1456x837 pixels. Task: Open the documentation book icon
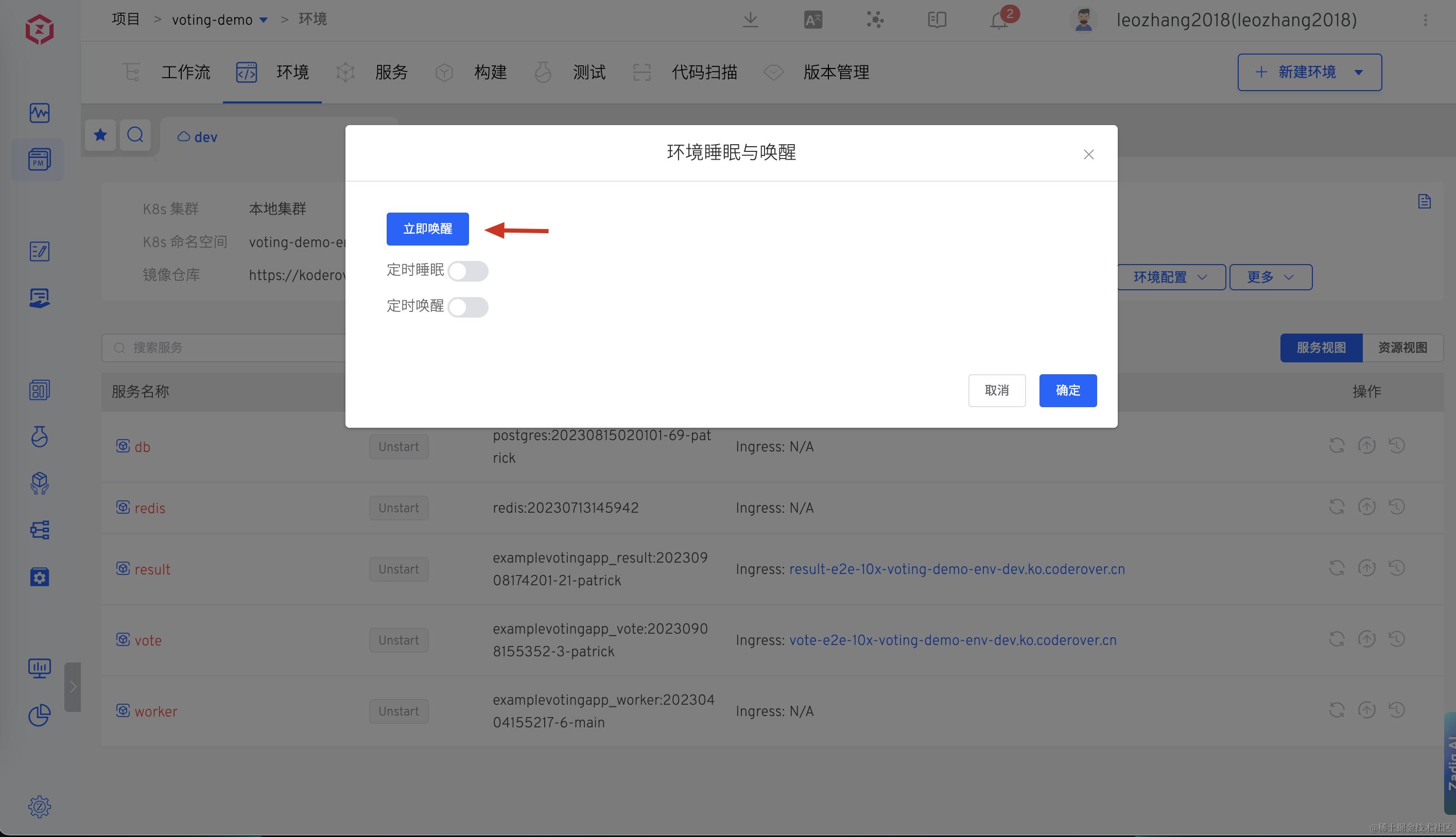click(937, 20)
